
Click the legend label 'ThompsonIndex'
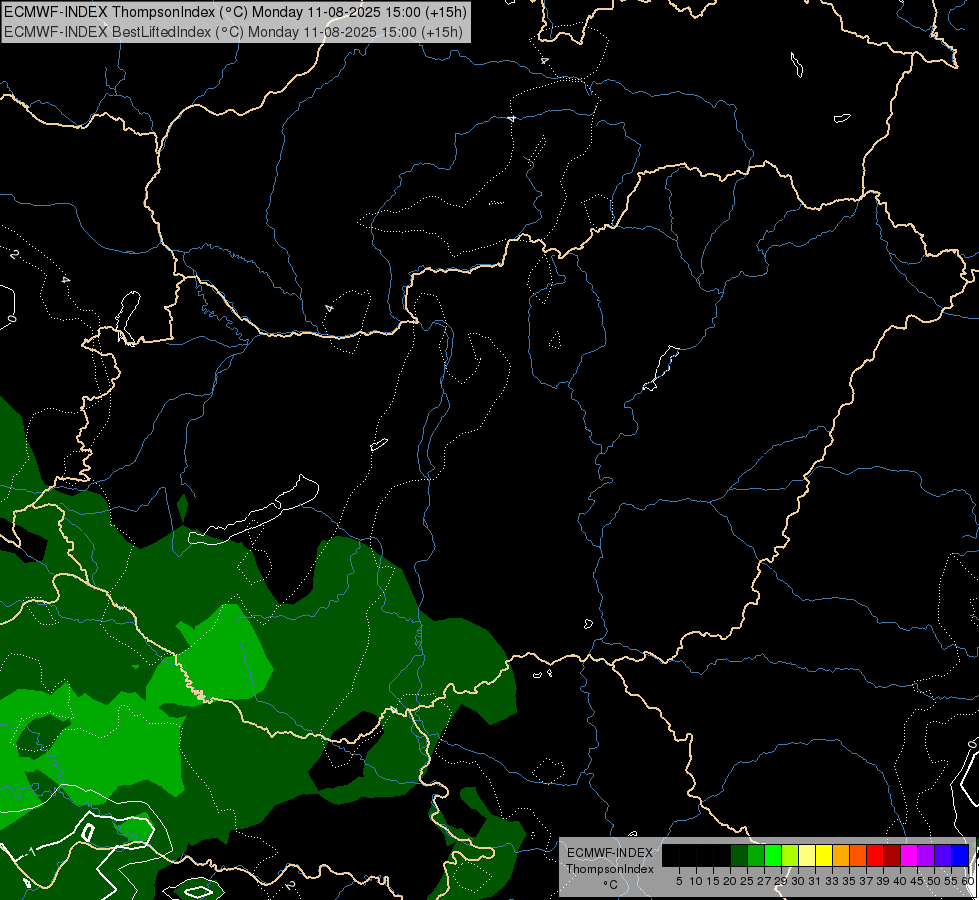(609, 869)
